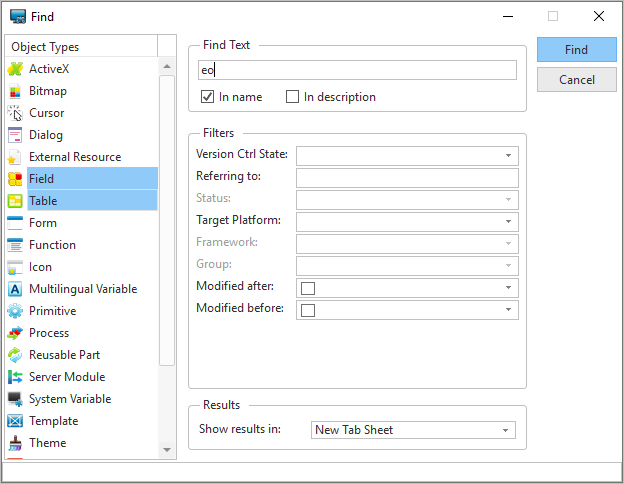The image size is (624, 484).
Task: Click the Cancel button
Action: point(576,80)
